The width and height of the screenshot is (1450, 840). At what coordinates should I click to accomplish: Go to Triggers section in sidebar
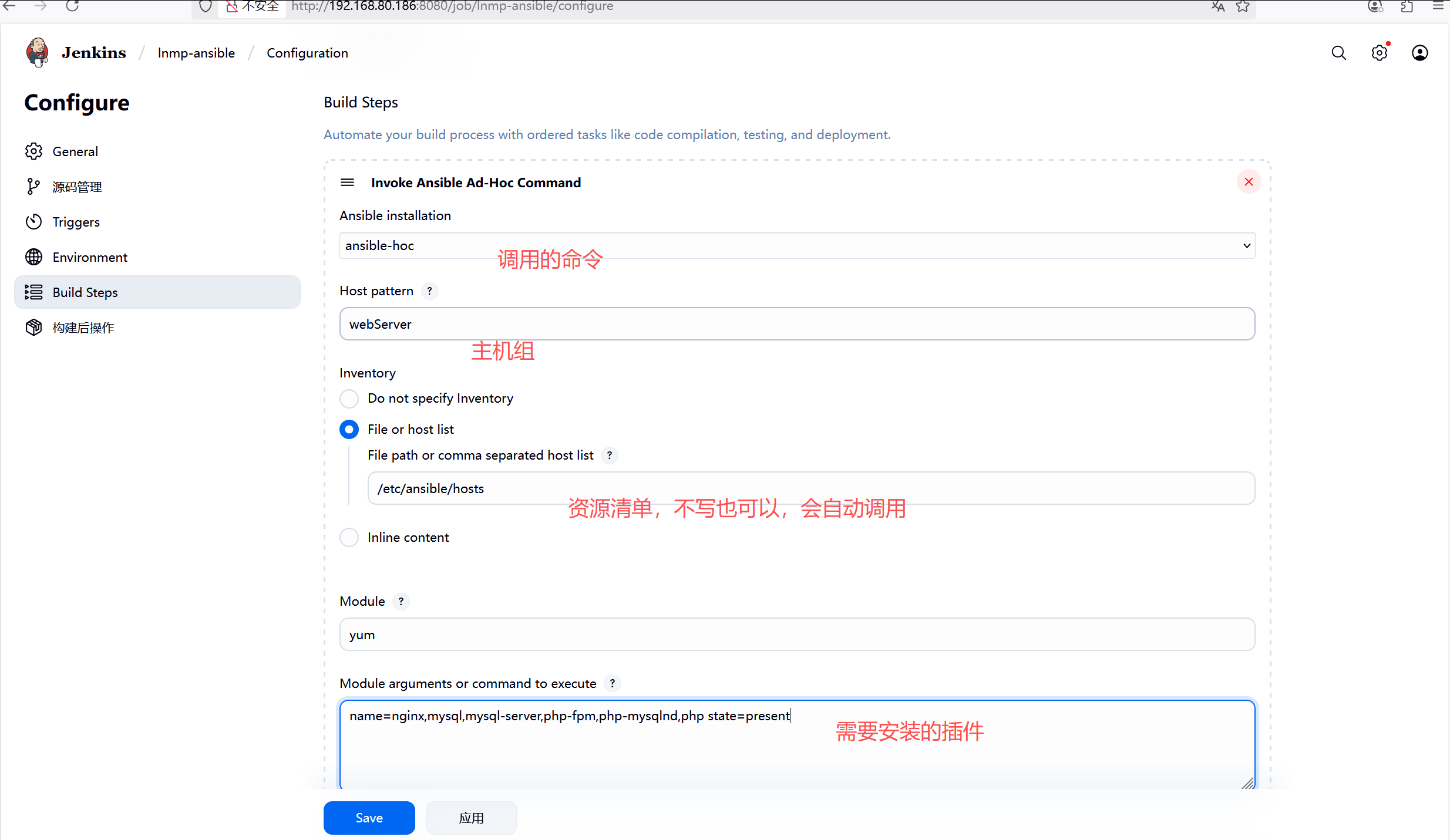click(157, 222)
